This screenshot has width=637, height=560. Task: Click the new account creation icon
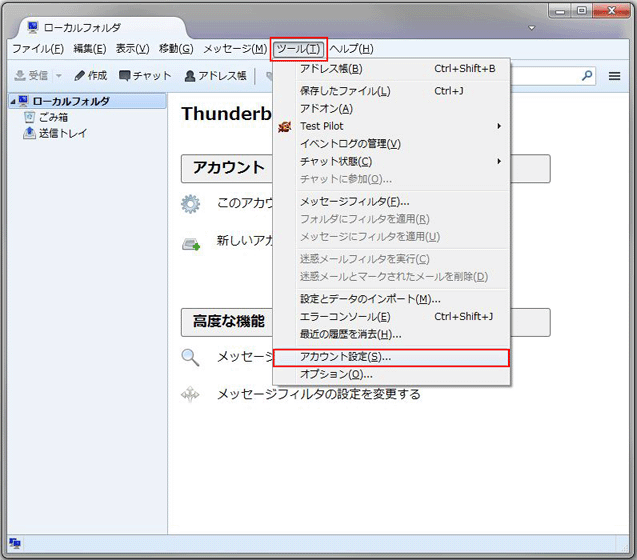coord(190,243)
